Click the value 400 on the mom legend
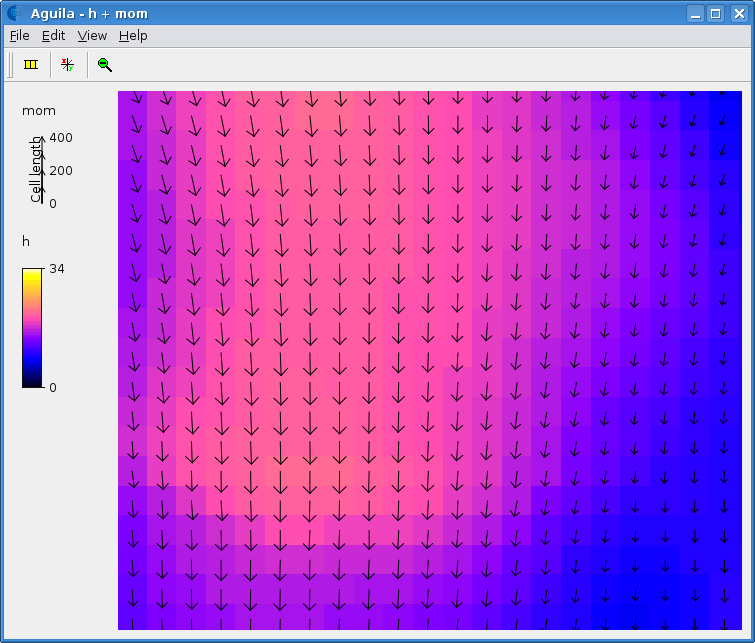755x643 pixels. coord(61,138)
